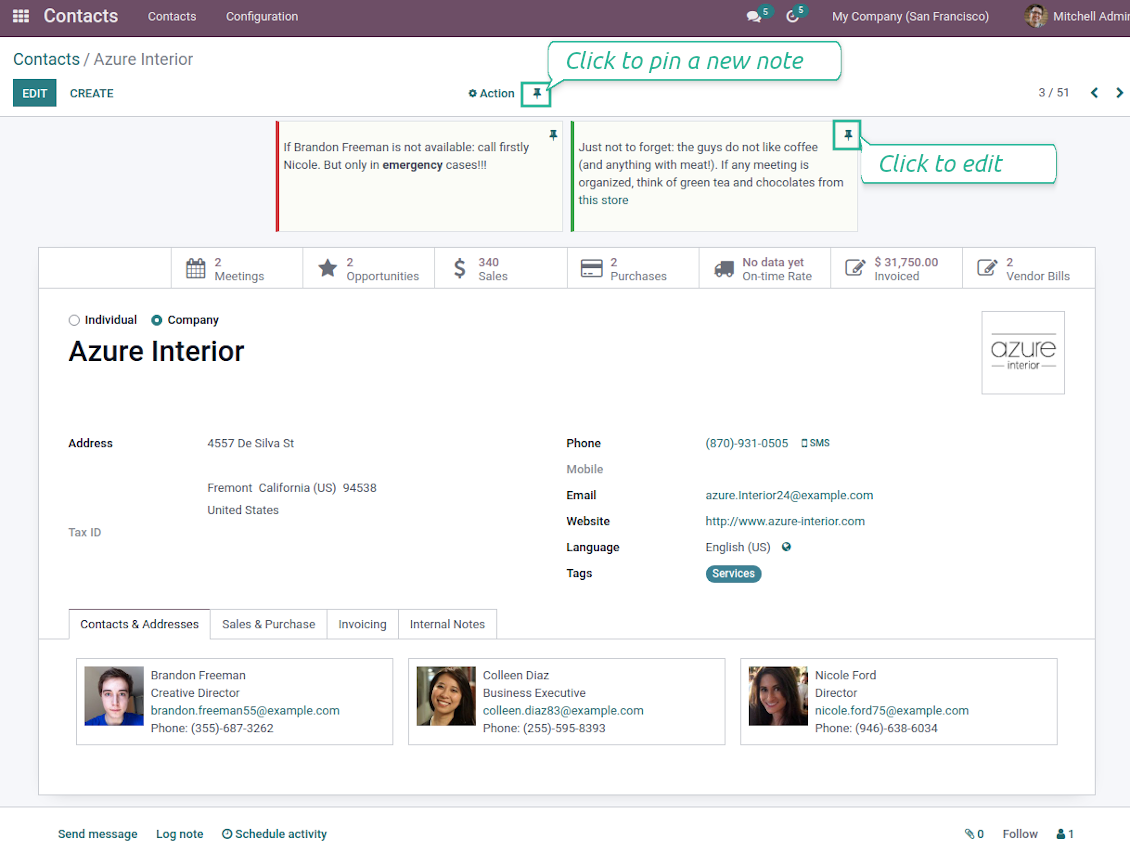
Task: Open the activities clock icon
Action: [x=792, y=16]
